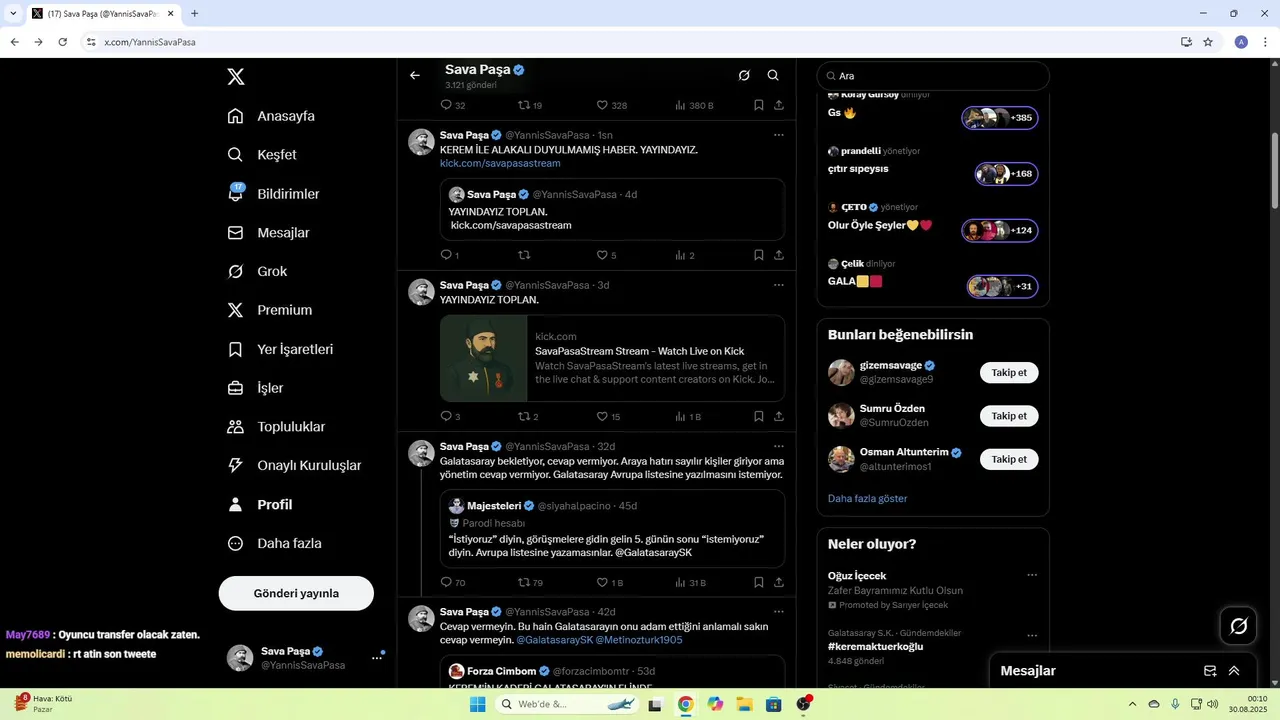This screenshot has width=1280, height=720.
Task: Open Chrome from Windows taskbar
Action: click(x=685, y=704)
